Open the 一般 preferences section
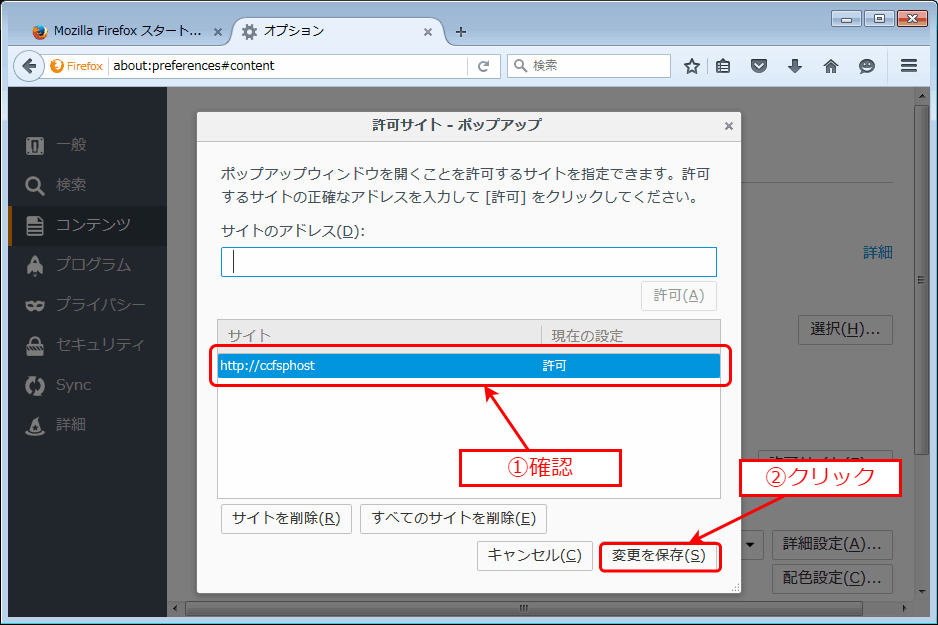The height and width of the screenshot is (625, 938). pos(88,145)
